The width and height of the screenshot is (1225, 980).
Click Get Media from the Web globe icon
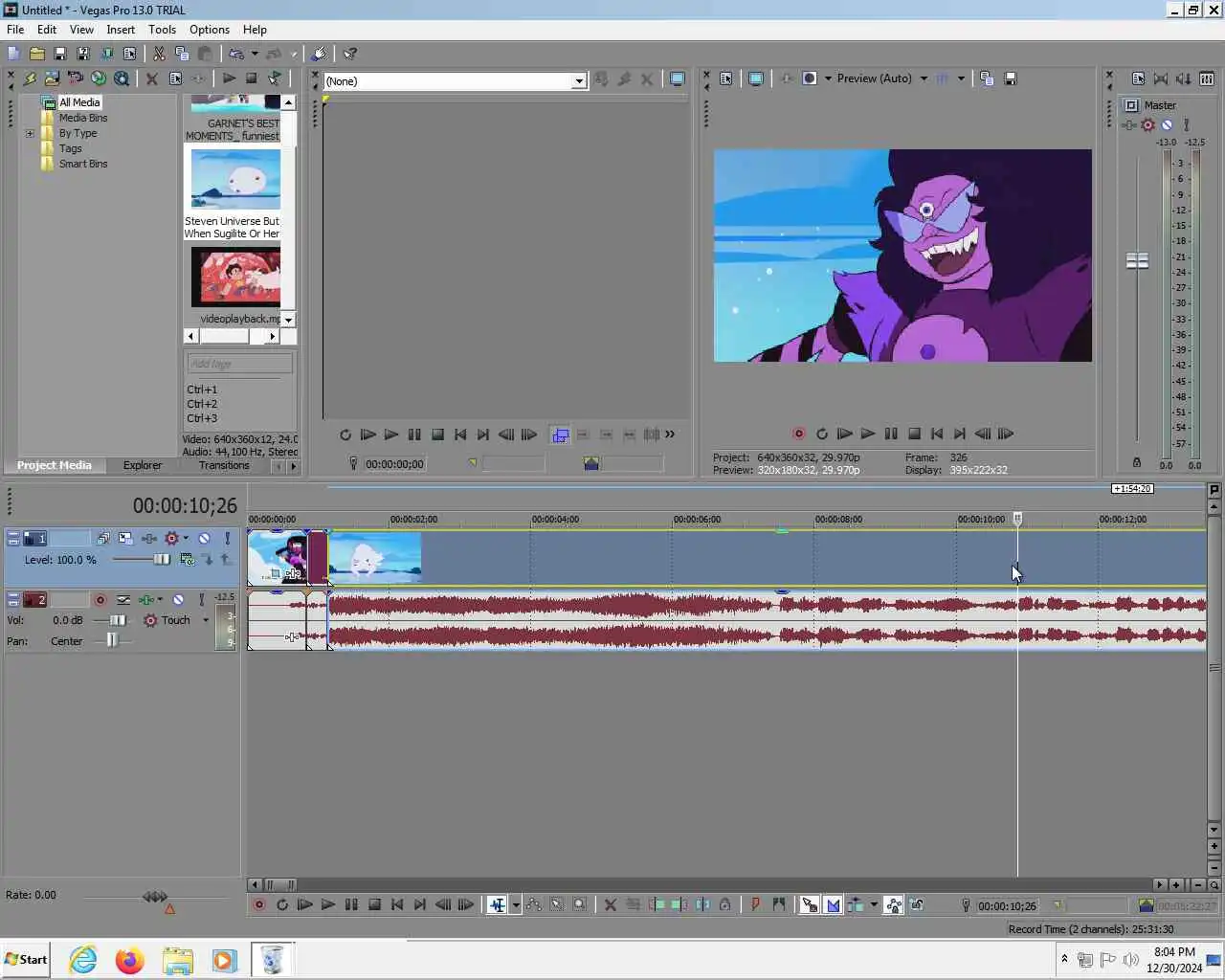point(99,78)
